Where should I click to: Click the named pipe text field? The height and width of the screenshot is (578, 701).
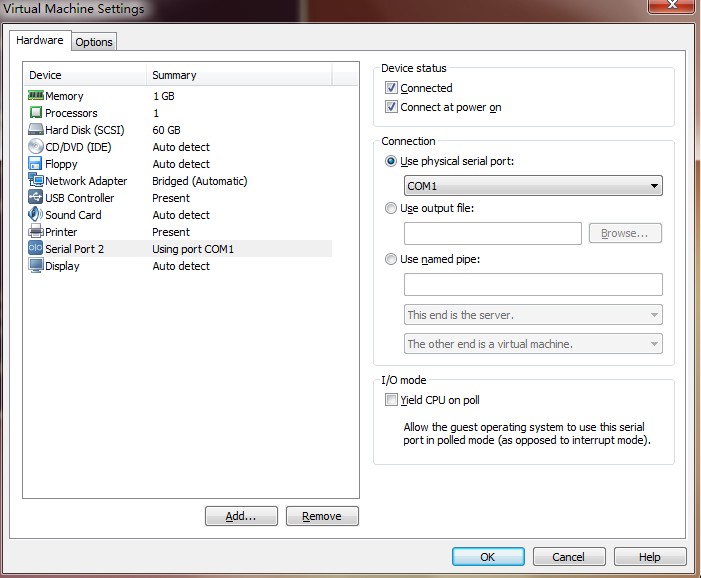[533, 284]
